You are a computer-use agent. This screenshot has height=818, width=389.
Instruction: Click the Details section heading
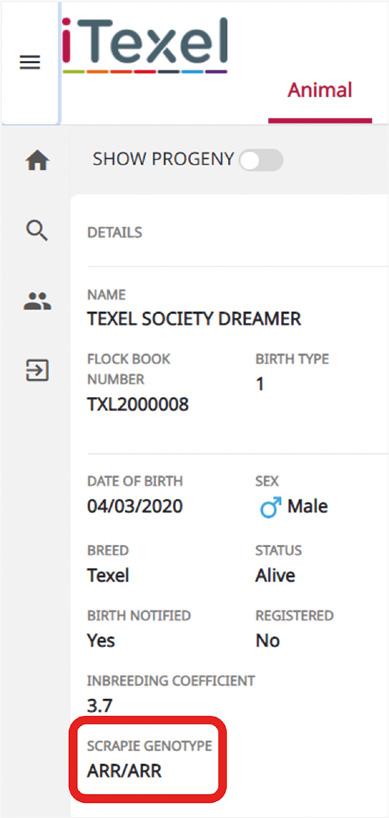click(x=114, y=233)
